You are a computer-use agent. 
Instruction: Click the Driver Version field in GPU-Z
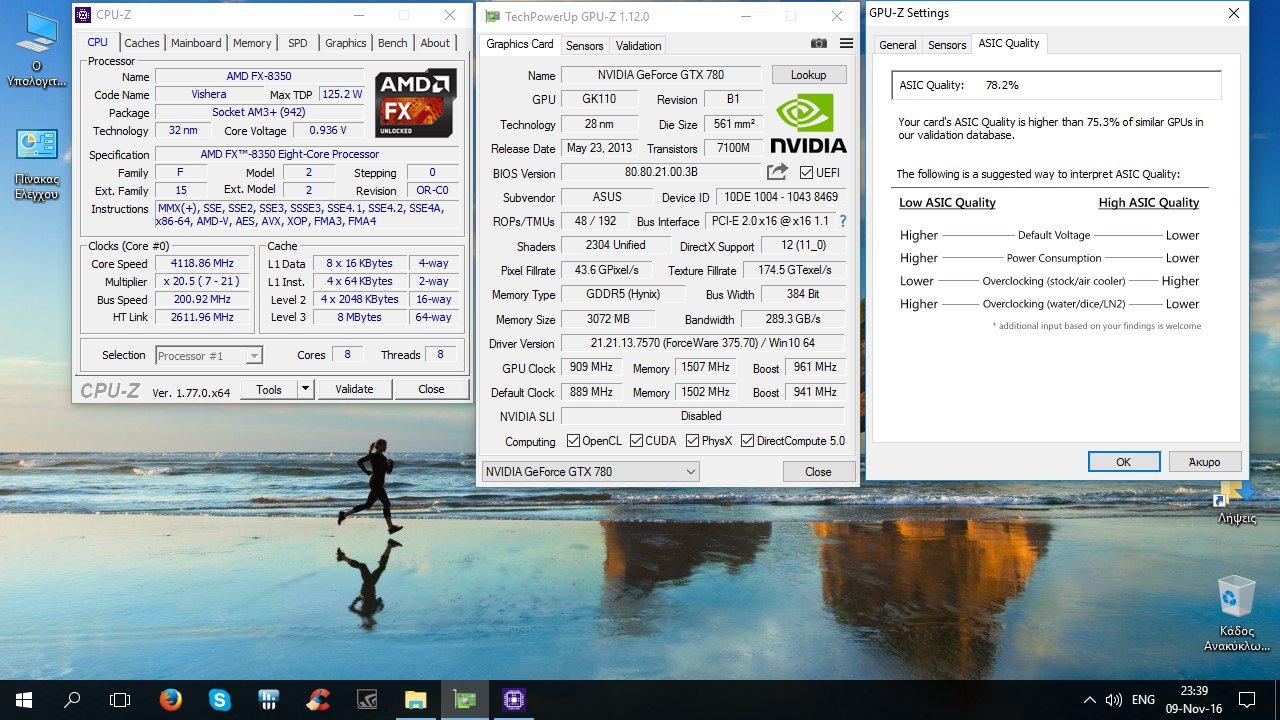702,344
